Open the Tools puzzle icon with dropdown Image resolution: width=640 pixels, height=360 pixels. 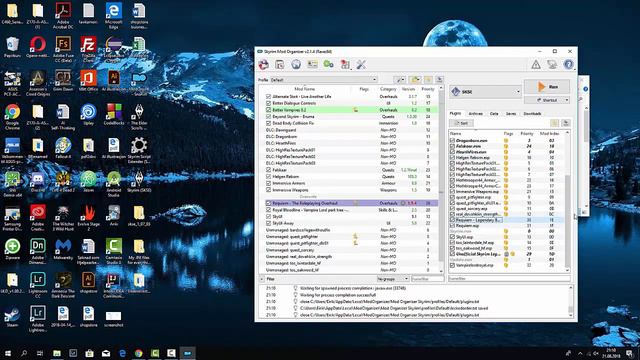(345, 64)
